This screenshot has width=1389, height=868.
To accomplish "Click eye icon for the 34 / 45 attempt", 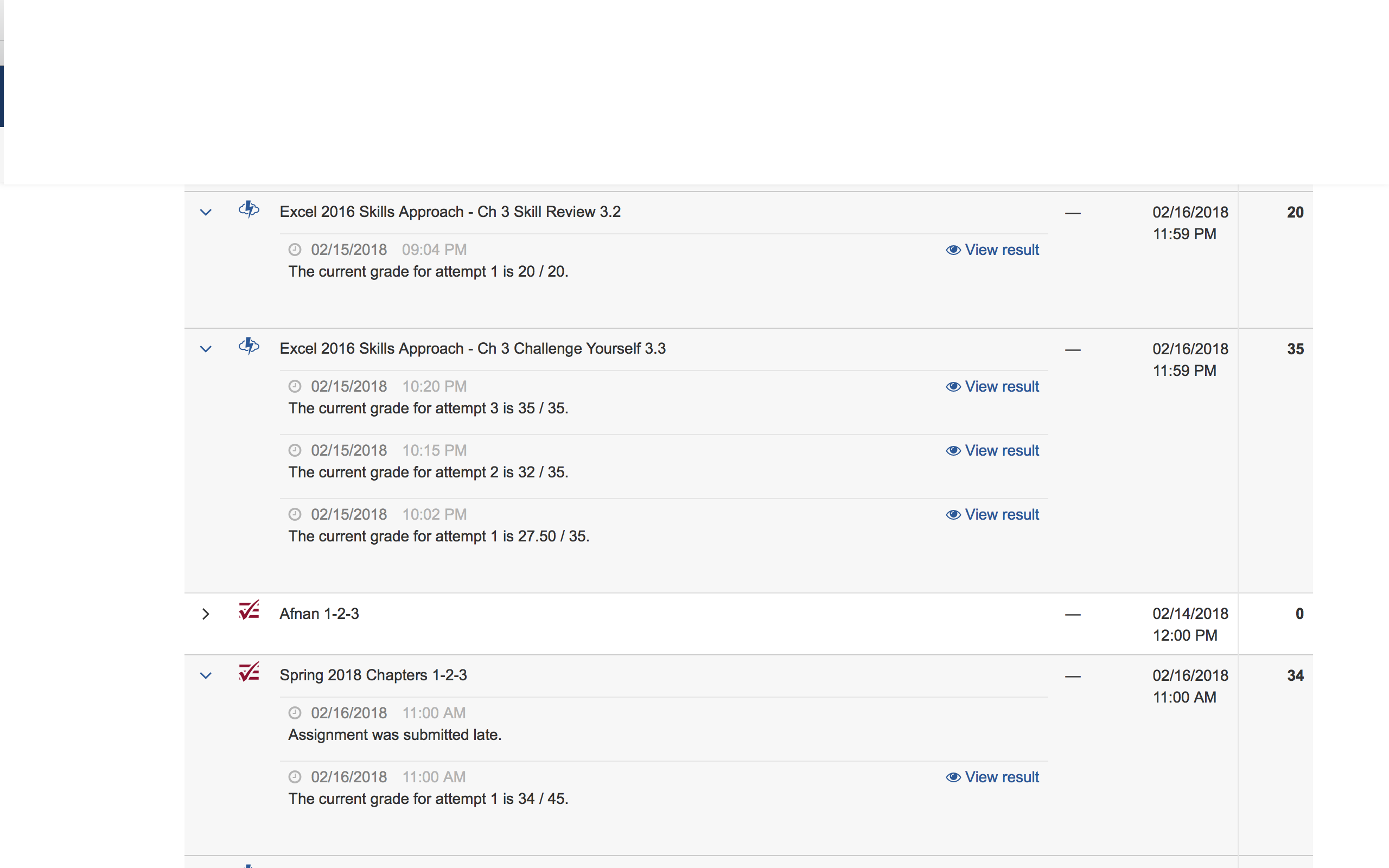I will [x=953, y=777].
